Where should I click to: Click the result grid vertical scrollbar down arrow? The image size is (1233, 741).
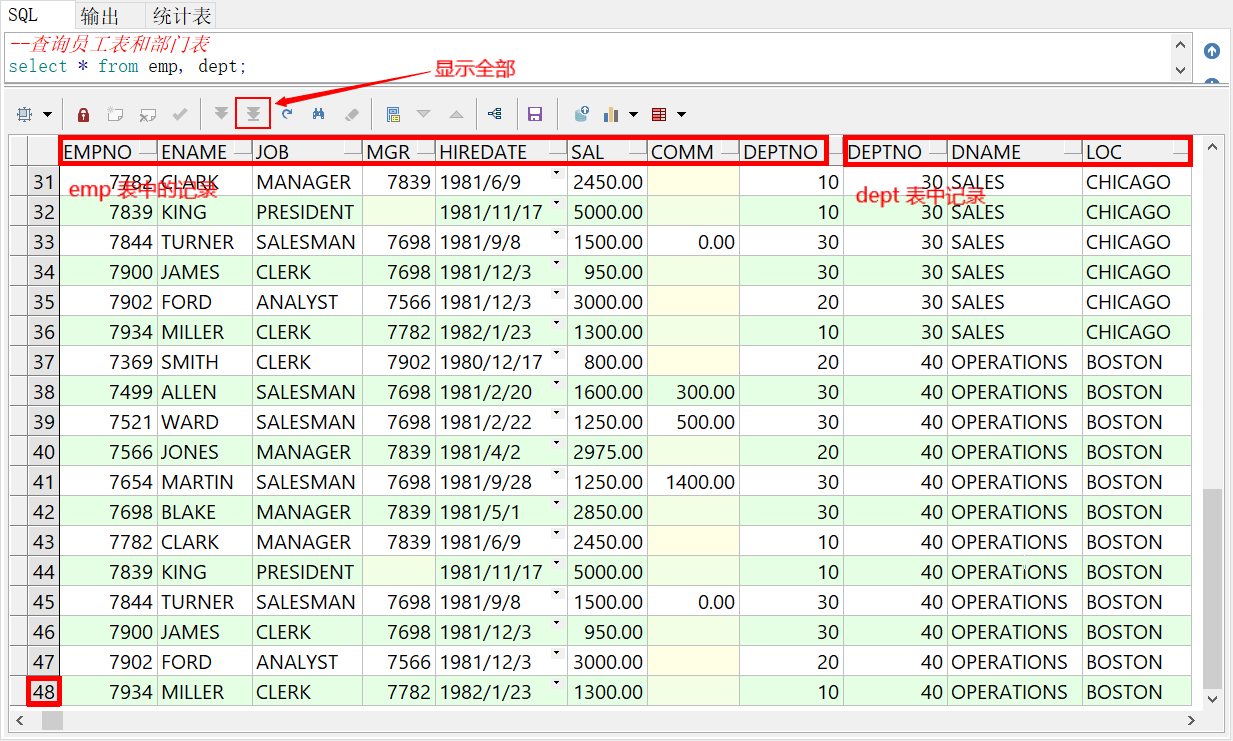1212,699
